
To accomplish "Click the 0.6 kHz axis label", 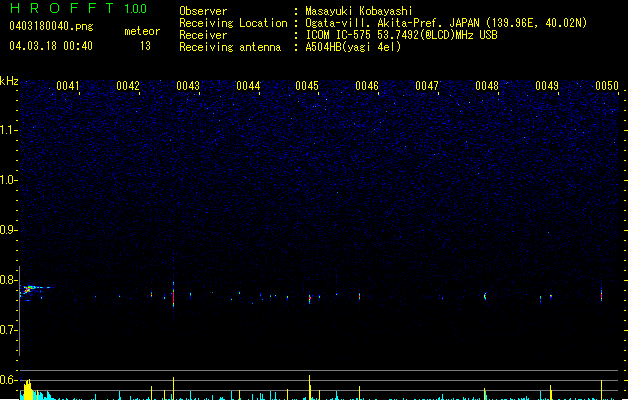I will point(8,380).
